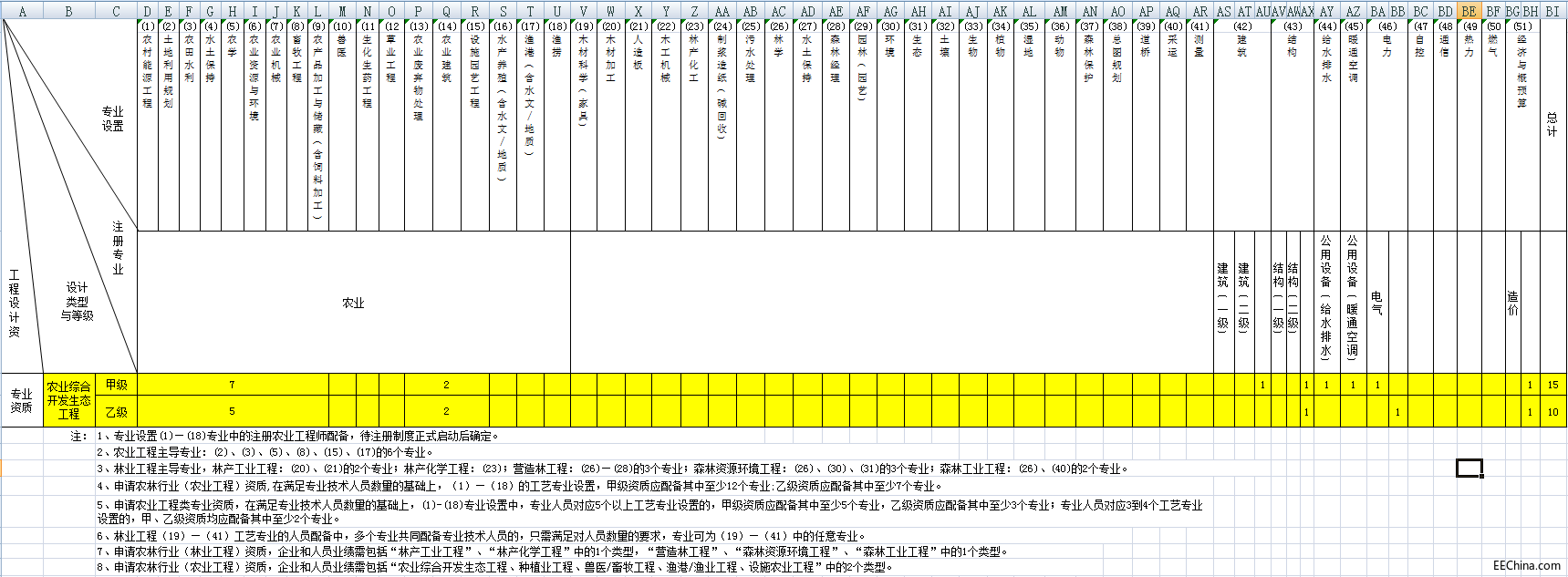Click the 甲级 grade cell
This screenshot has height=577, width=1568.
[116, 385]
